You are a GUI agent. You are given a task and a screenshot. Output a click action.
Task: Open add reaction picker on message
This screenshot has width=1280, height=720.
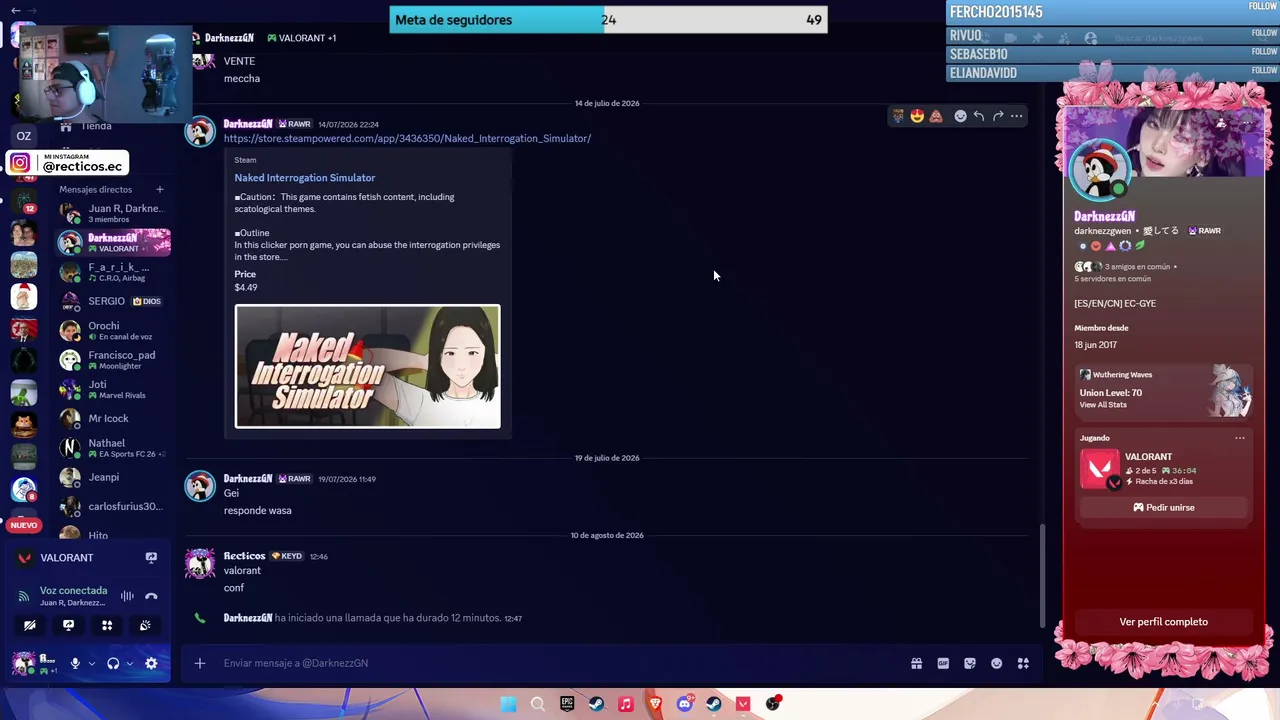click(960, 116)
